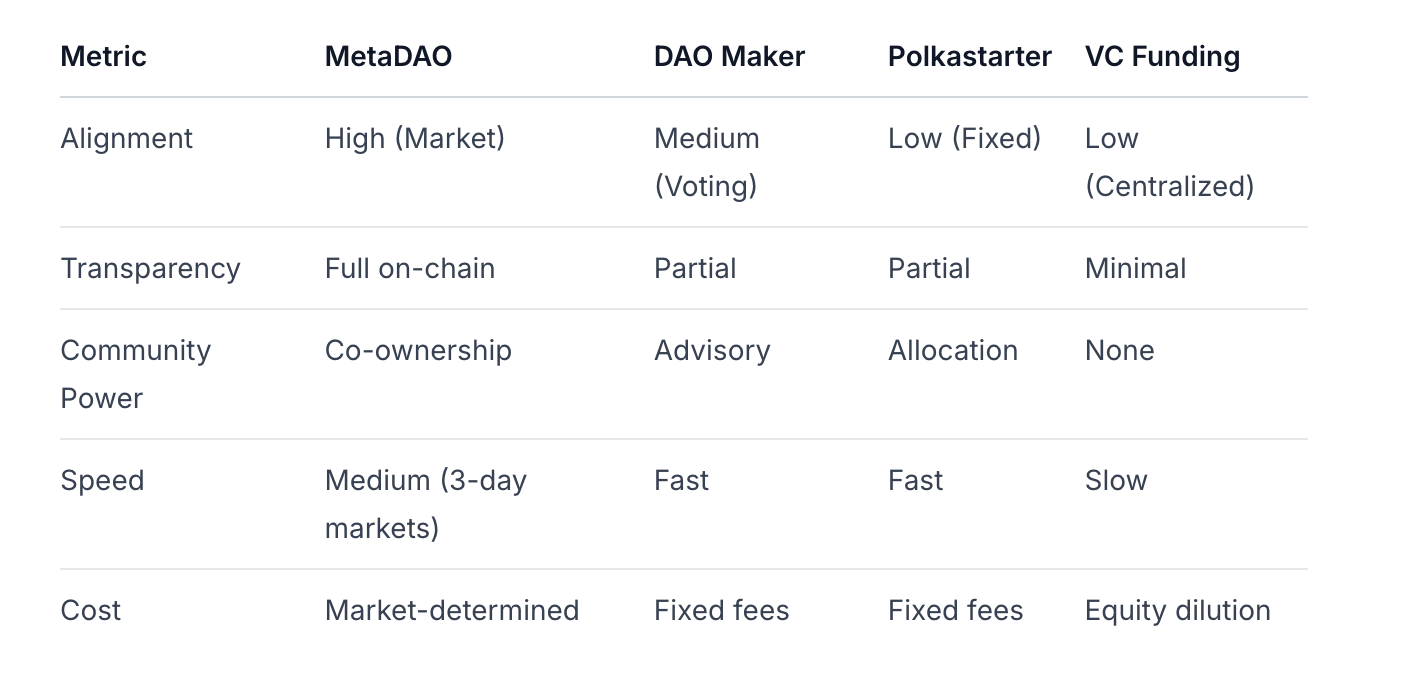
Task: Click the Cost row label
Action: click(x=90, y=610)
